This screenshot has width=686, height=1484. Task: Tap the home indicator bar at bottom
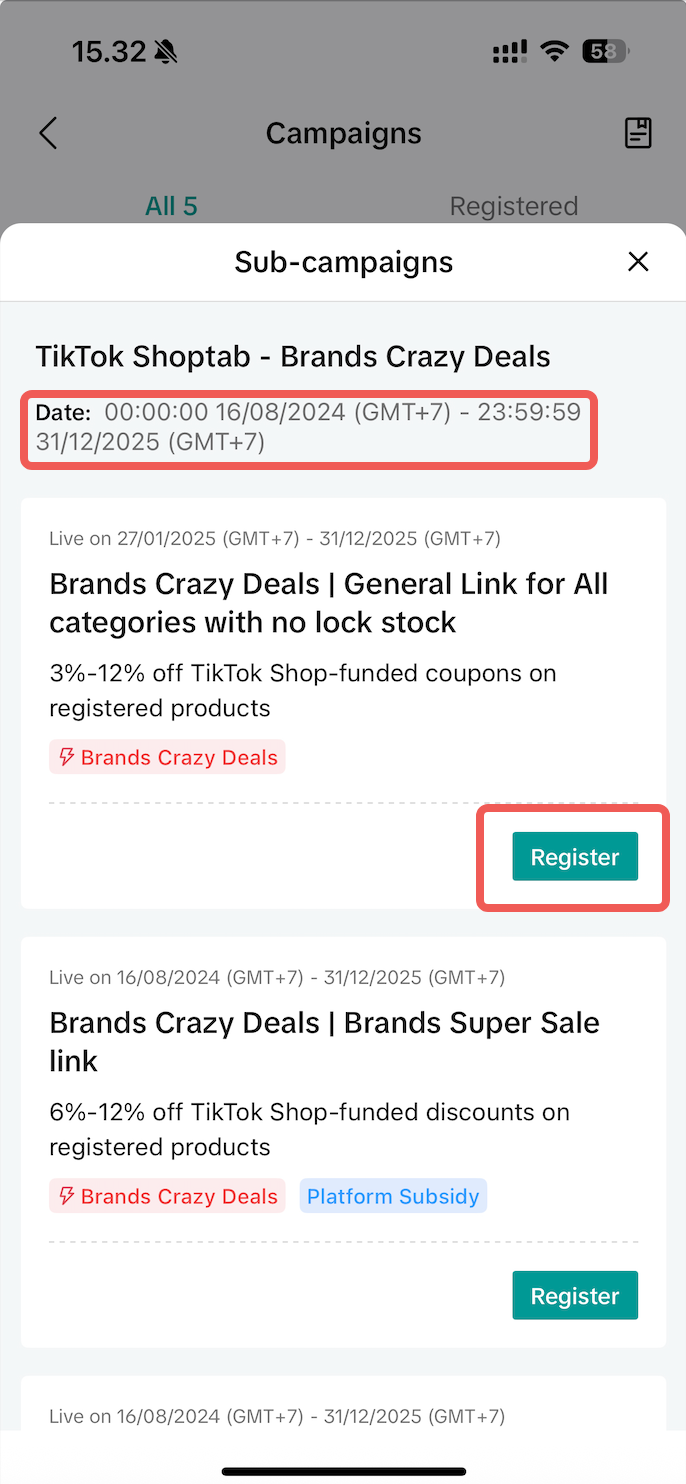pyautogui.click(x=343, y=1471)
